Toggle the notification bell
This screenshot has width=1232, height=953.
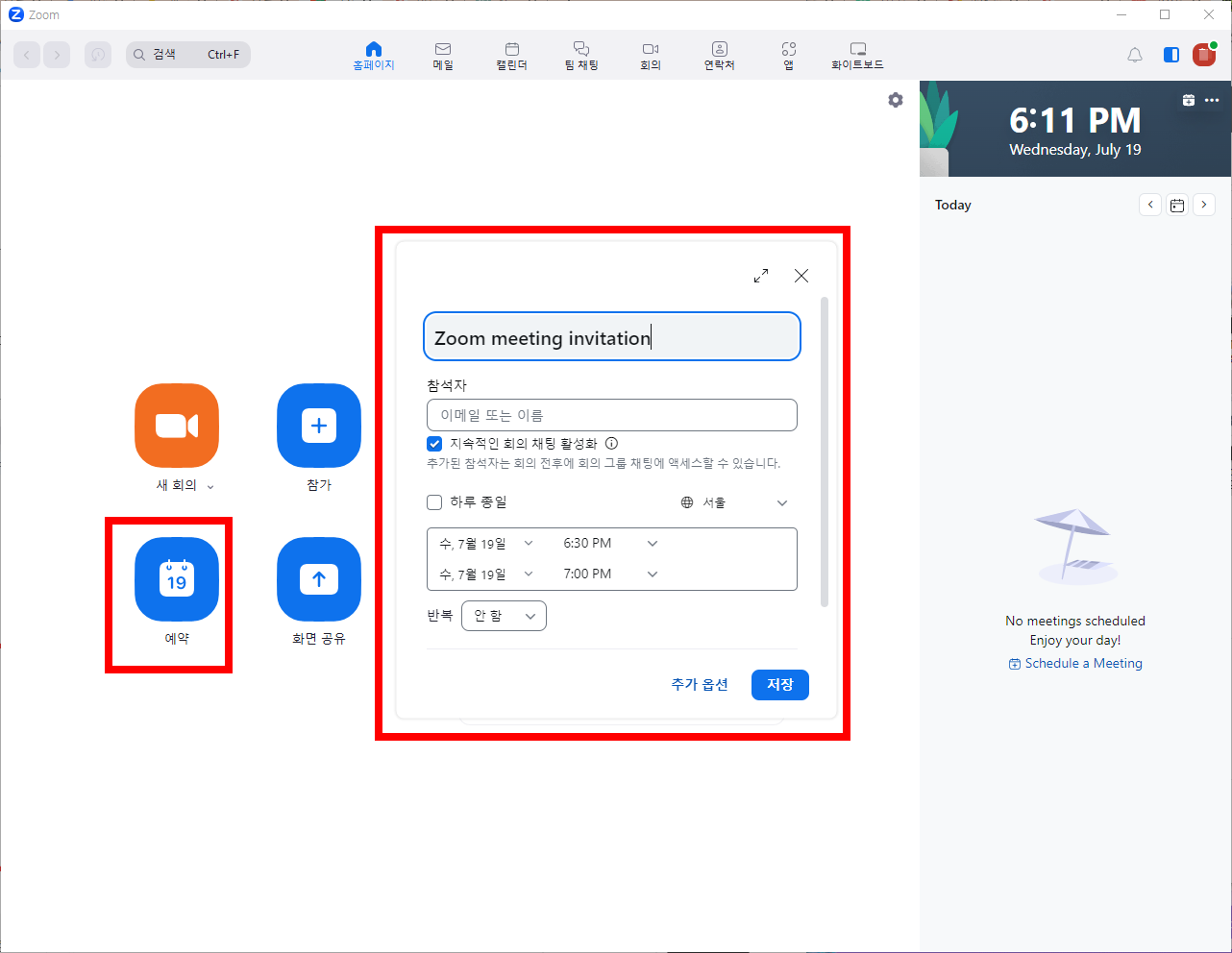[1134, 55]
